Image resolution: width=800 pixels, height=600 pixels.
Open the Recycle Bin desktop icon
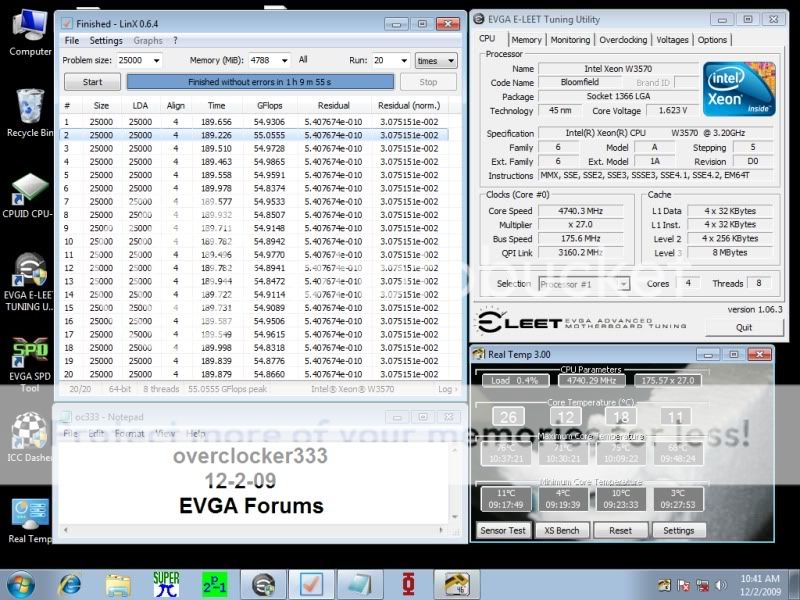[30, 107]
